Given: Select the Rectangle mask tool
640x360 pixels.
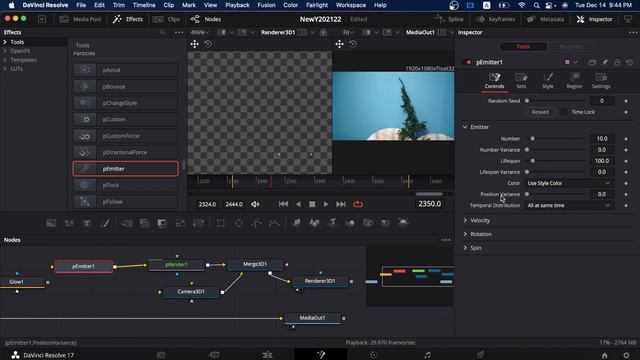Looking at the screenshot, I should coord(221,223).
